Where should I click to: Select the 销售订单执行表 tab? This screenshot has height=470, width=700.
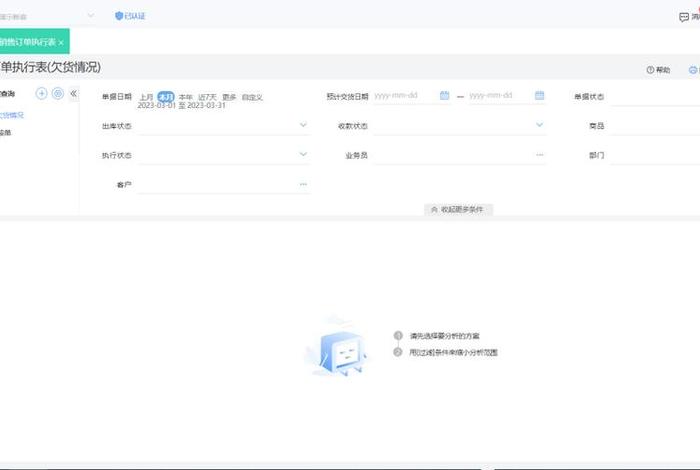click(28, 42)
